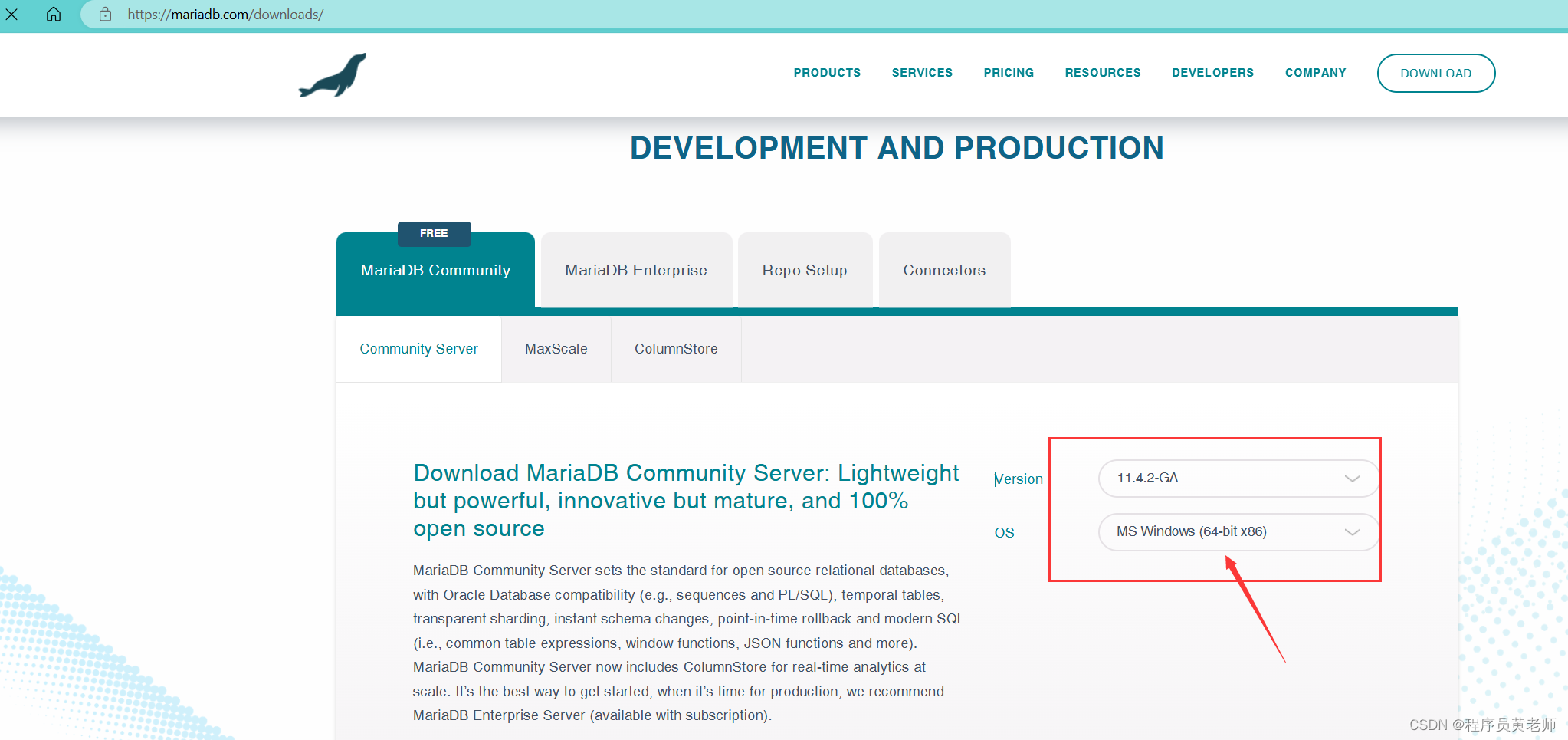Click the FREE badge on Community tab
Viewport: 1568px width, 740px height.
(x=434, y=233)
